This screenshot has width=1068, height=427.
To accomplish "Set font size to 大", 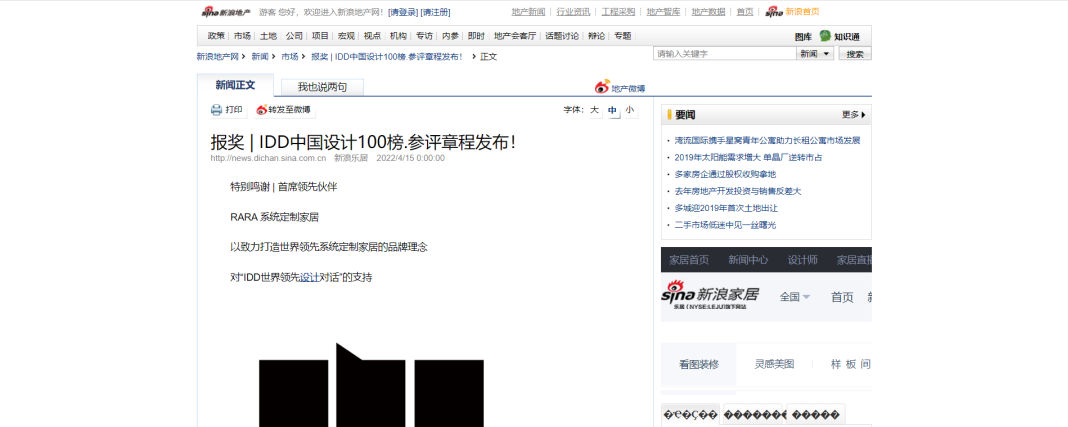I will tap(594, 110).
